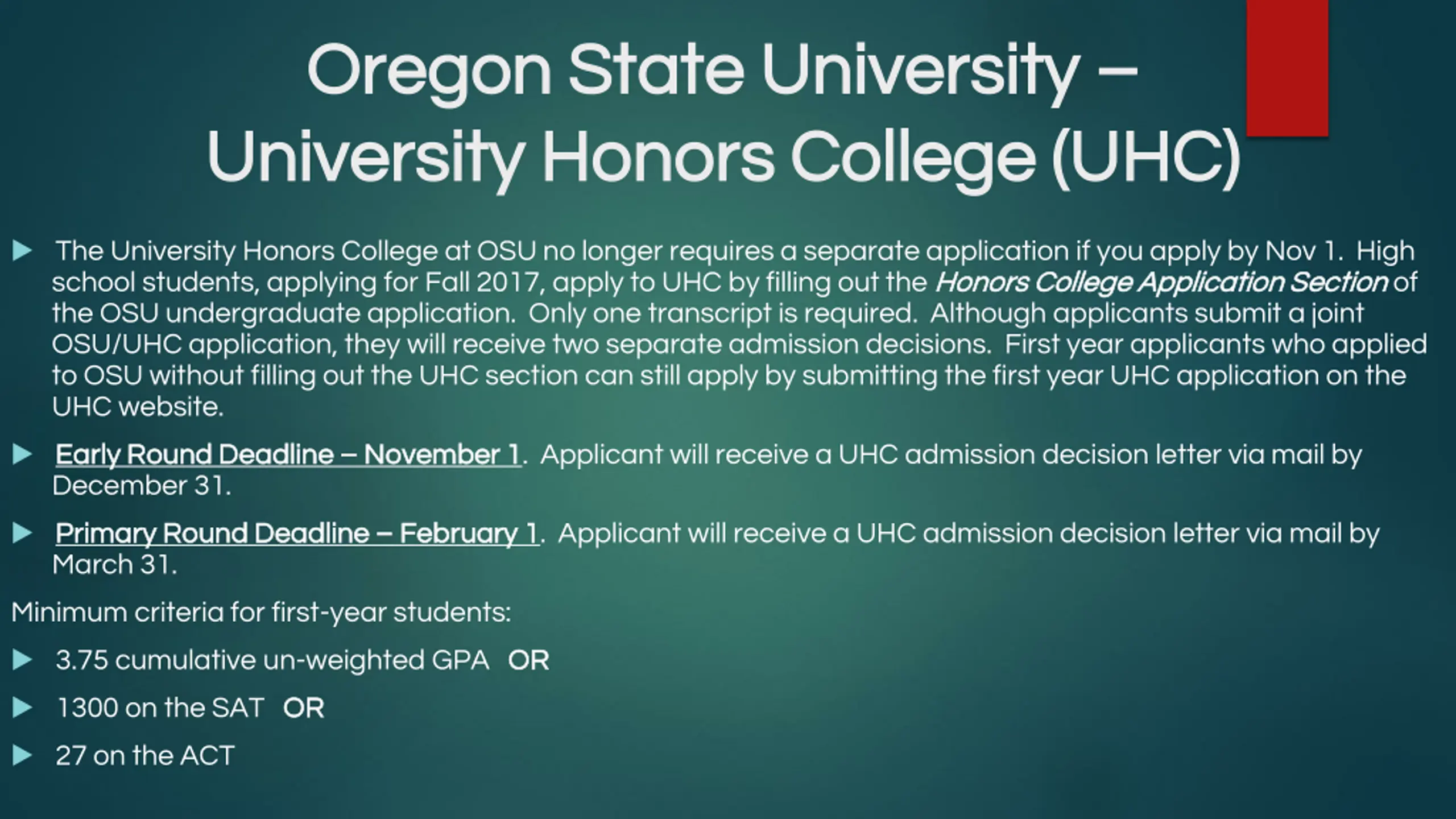
Task: Click the '3.75 cumulative un-weighted GPA' text
Action: coord(272,660)
